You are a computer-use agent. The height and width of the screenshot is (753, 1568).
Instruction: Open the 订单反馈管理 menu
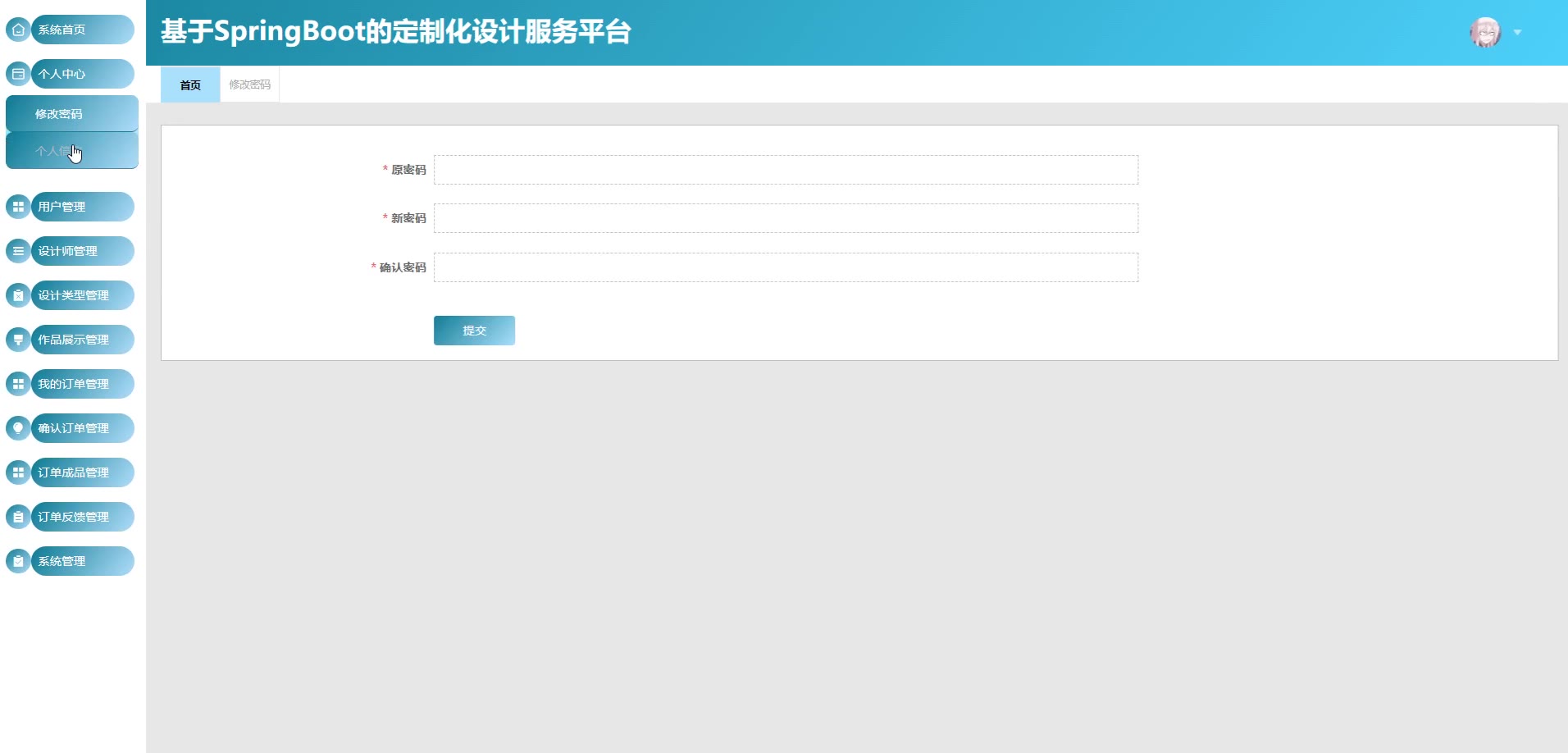(x=82, y=517)
